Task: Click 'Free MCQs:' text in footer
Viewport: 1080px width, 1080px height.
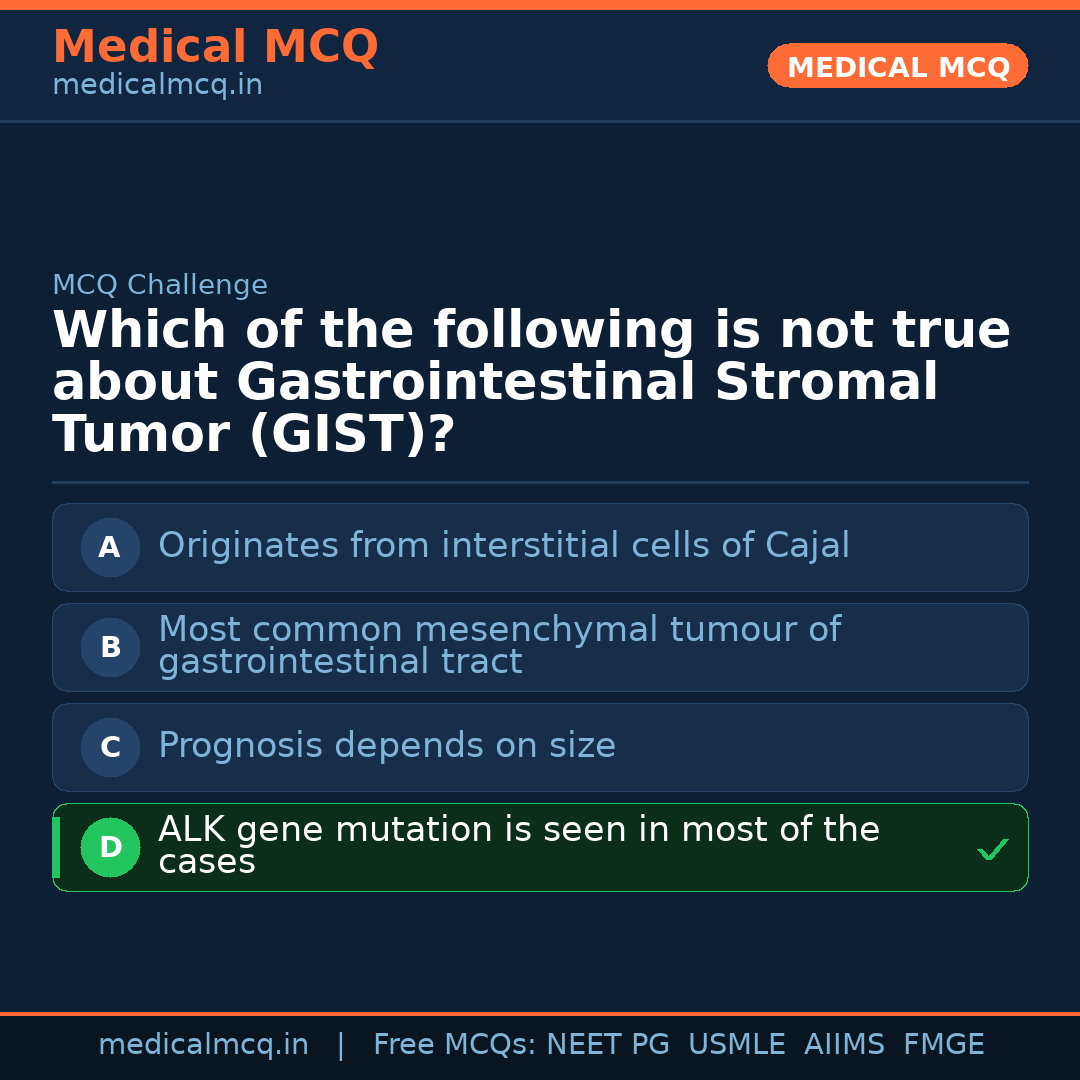Action: [455, 1045]
